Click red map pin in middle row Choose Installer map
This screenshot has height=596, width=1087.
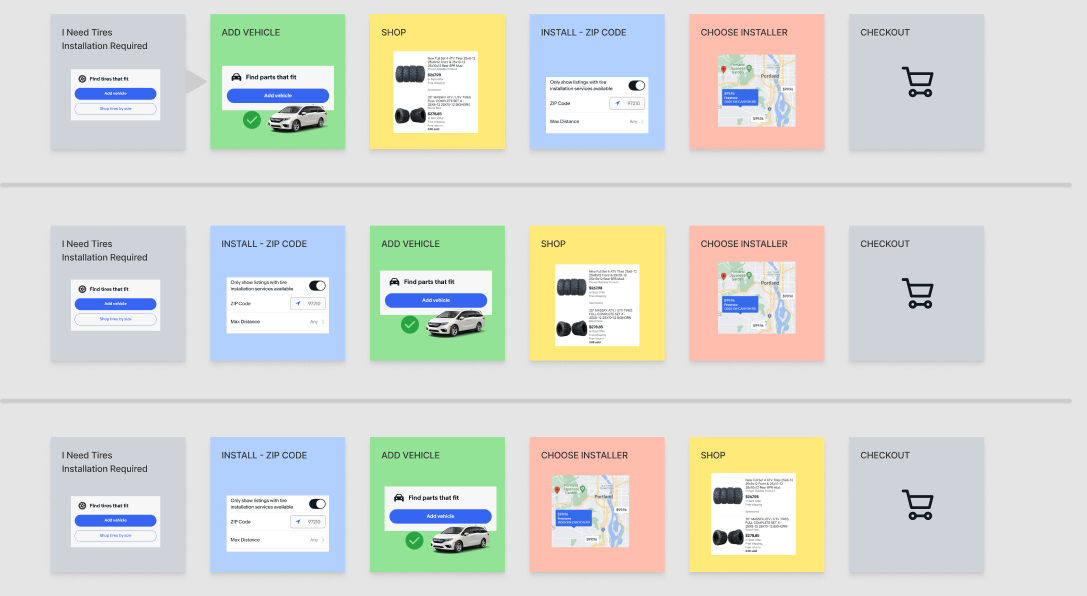tap(724, 277)
